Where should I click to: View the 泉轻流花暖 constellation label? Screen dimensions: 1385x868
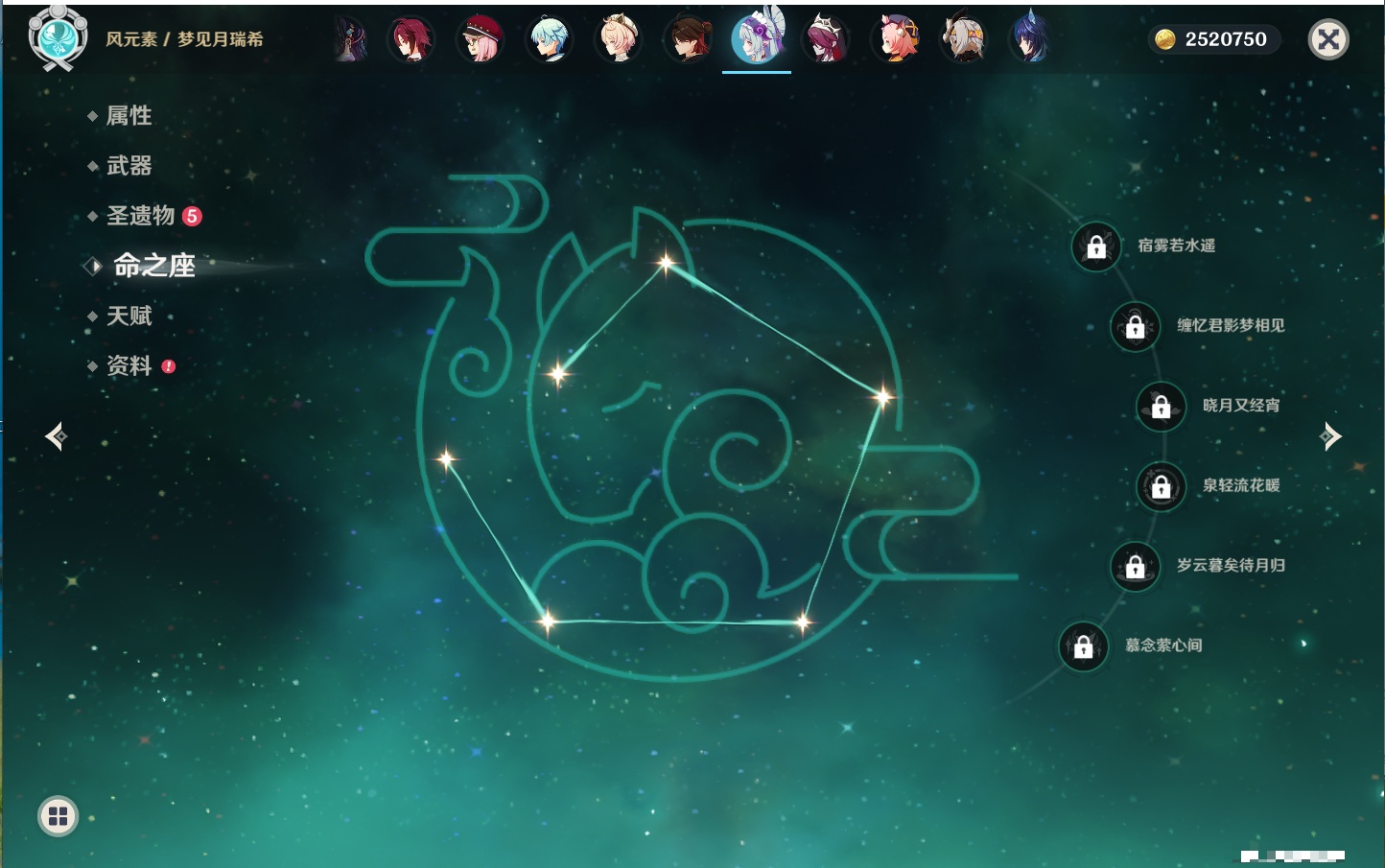point(1241,485)
